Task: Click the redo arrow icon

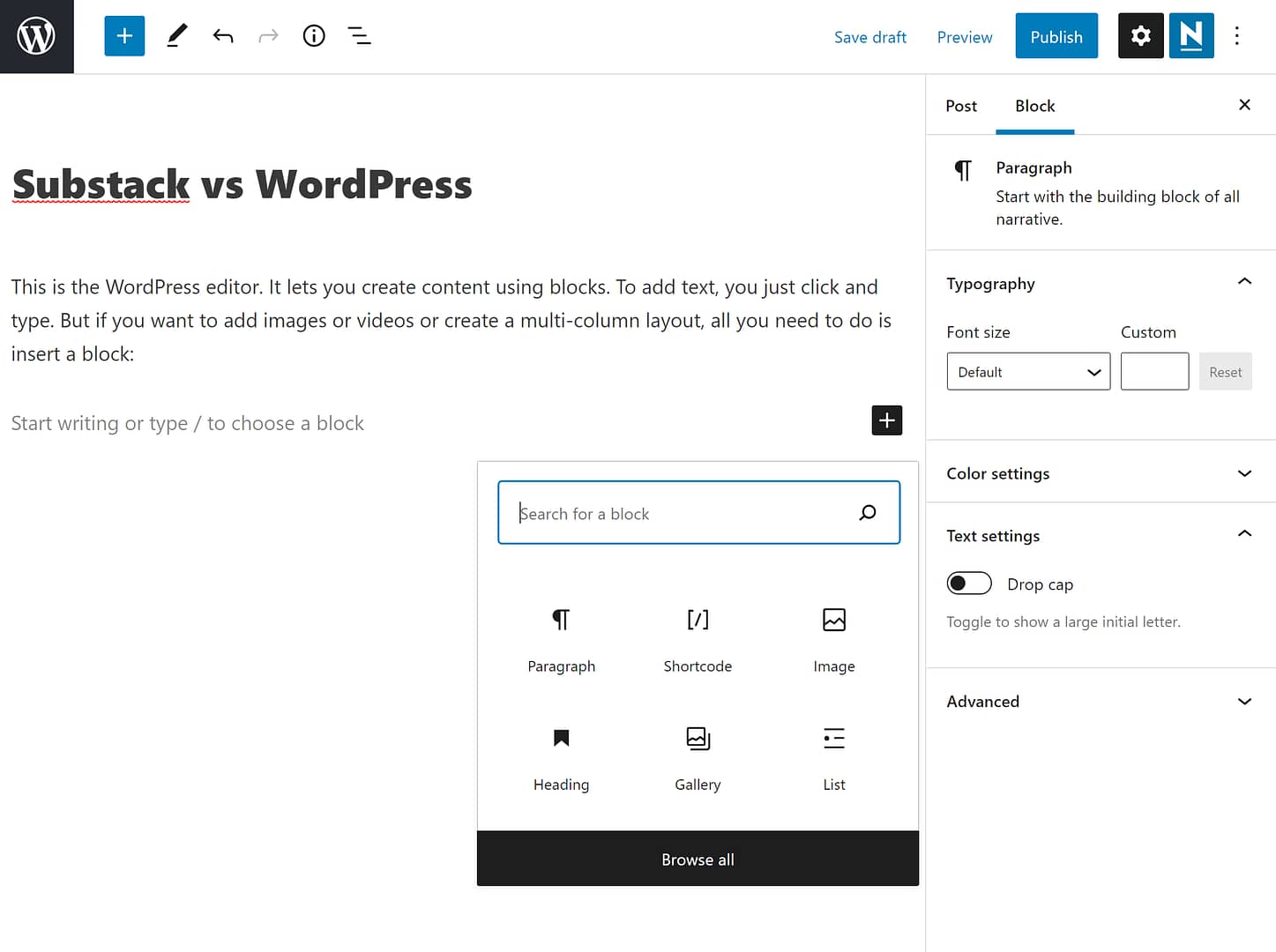Action: click(268, 36)
